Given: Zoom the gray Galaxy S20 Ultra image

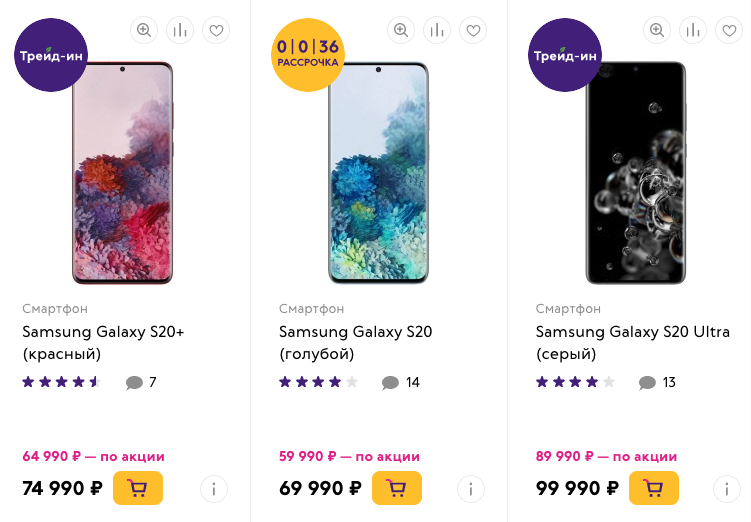Looking at the screenshot, I should 657,30.
